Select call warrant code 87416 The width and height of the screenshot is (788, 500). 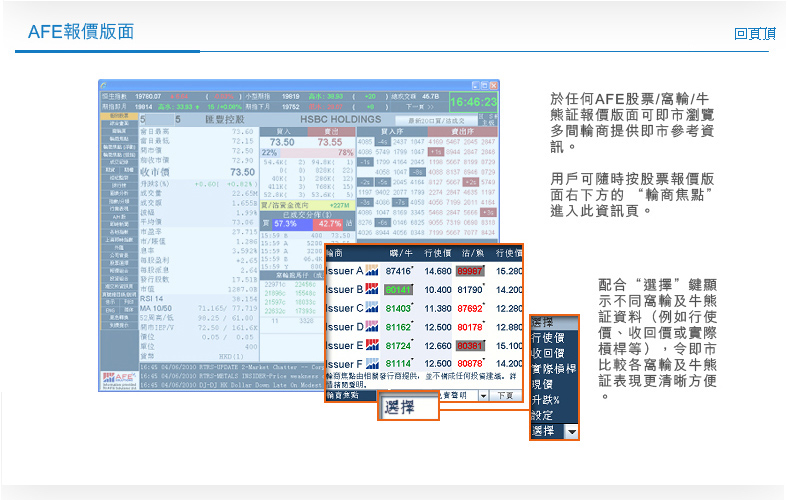[x=398, y=271]
